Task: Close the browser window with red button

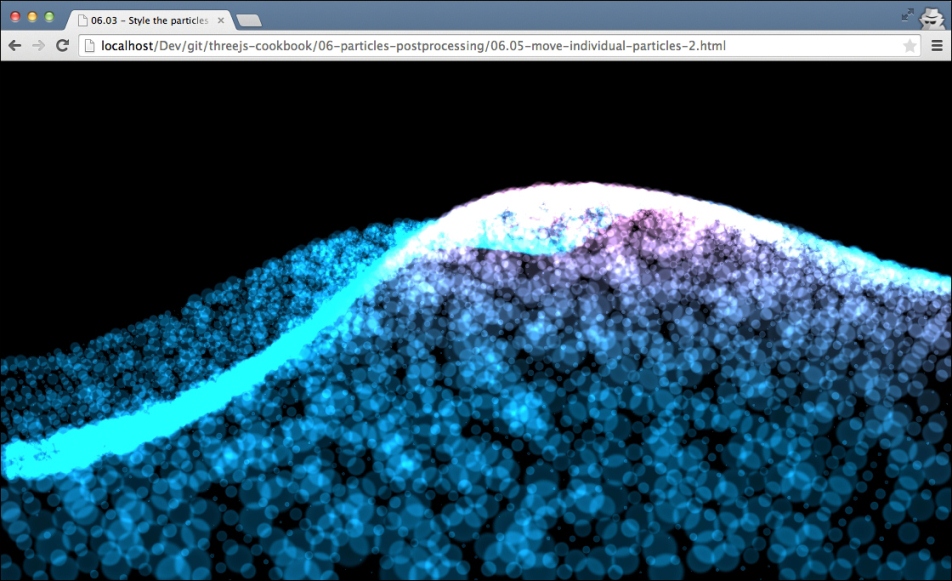Action: point(15,17)
